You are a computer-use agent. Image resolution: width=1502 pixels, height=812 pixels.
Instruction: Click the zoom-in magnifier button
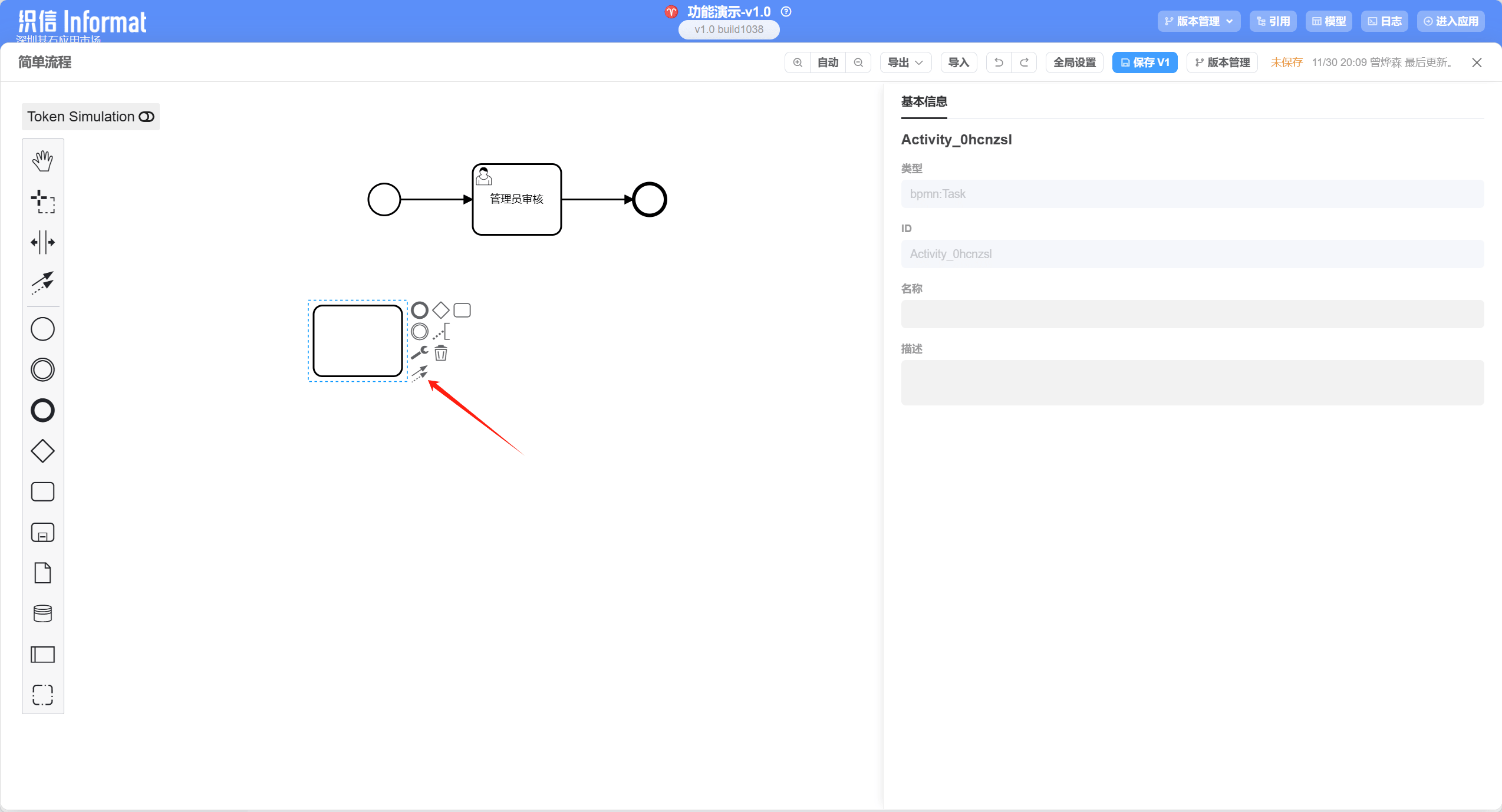[798, 62]
